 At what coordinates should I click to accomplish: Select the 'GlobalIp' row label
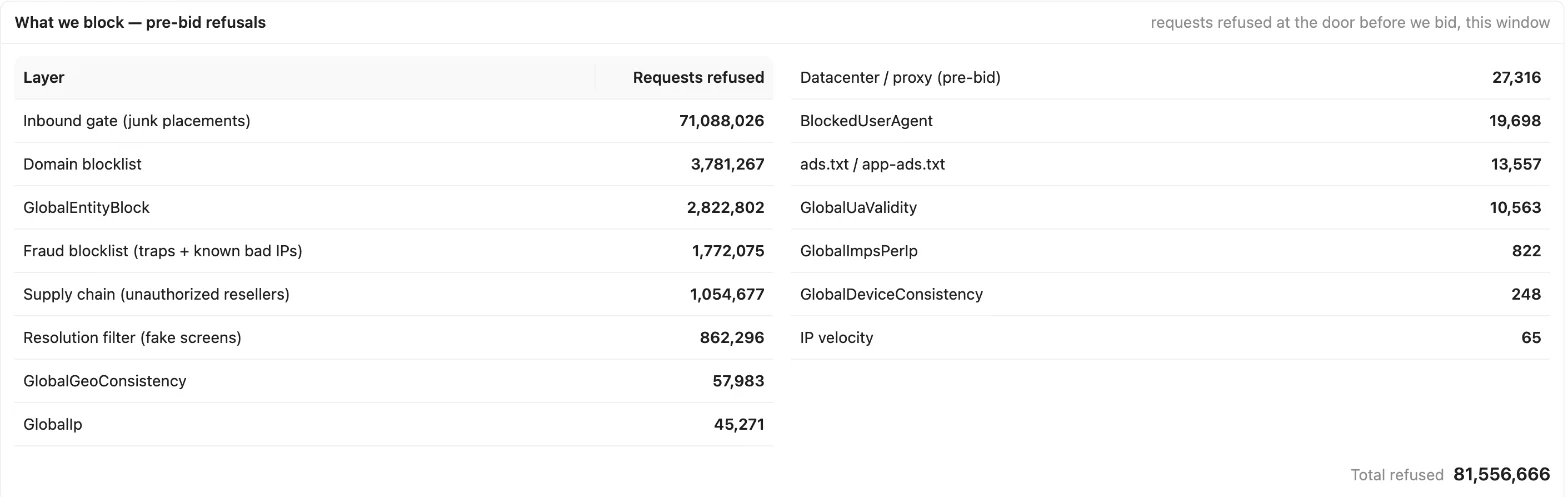[x=53, y=425]
